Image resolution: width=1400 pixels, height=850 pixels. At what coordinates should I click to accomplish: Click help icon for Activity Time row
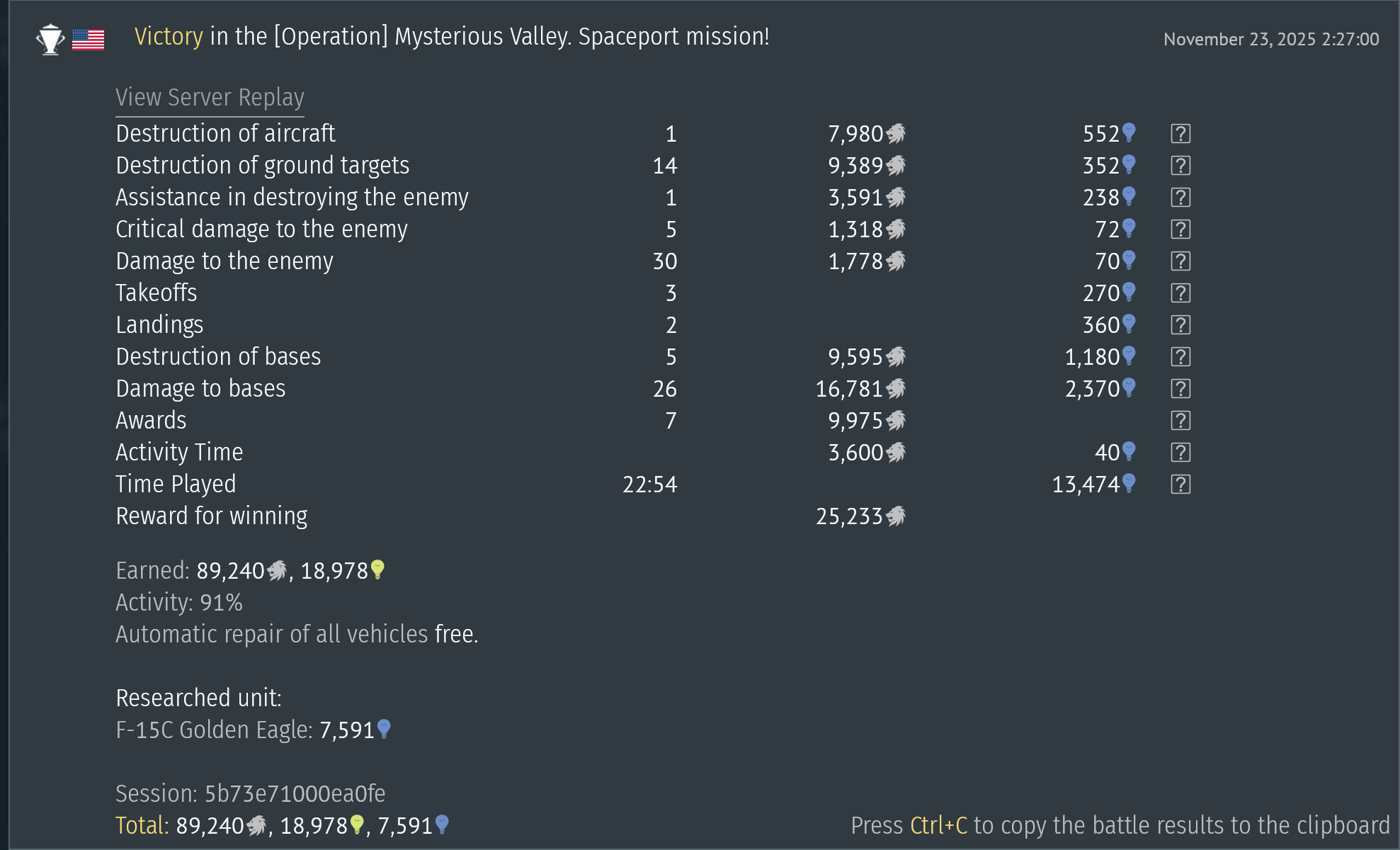(1180, 453)
